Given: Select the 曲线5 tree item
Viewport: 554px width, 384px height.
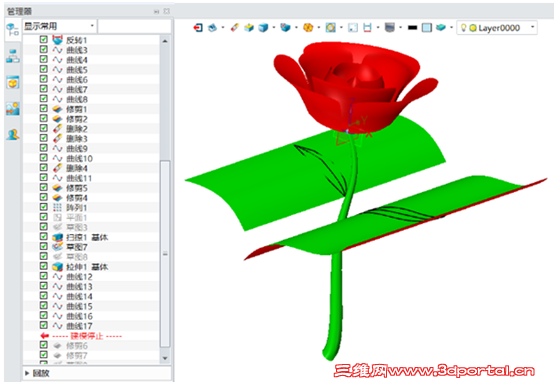Looking at the screenshot, I should (77, 70).
